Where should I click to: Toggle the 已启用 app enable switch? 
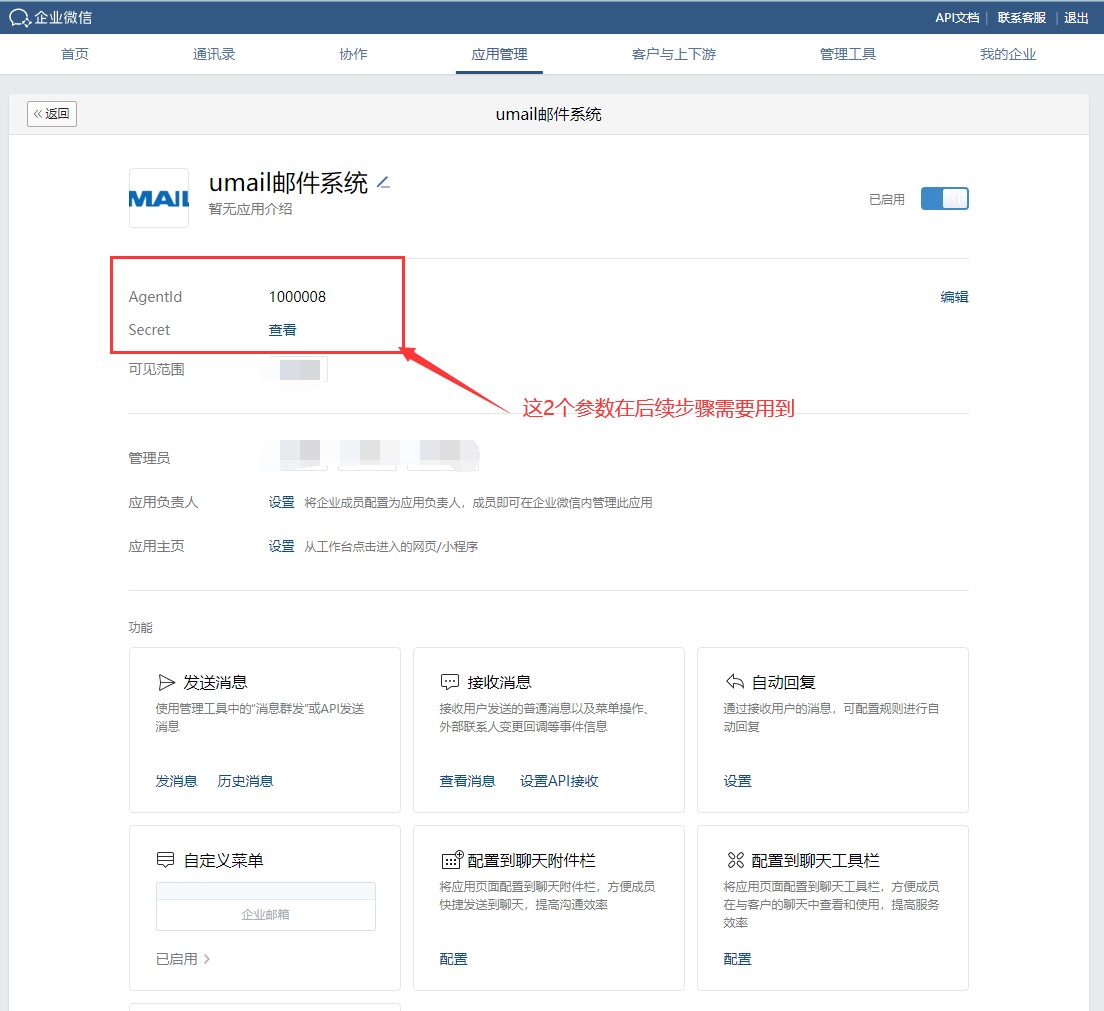pyautogui.click(x=944, y=199)
